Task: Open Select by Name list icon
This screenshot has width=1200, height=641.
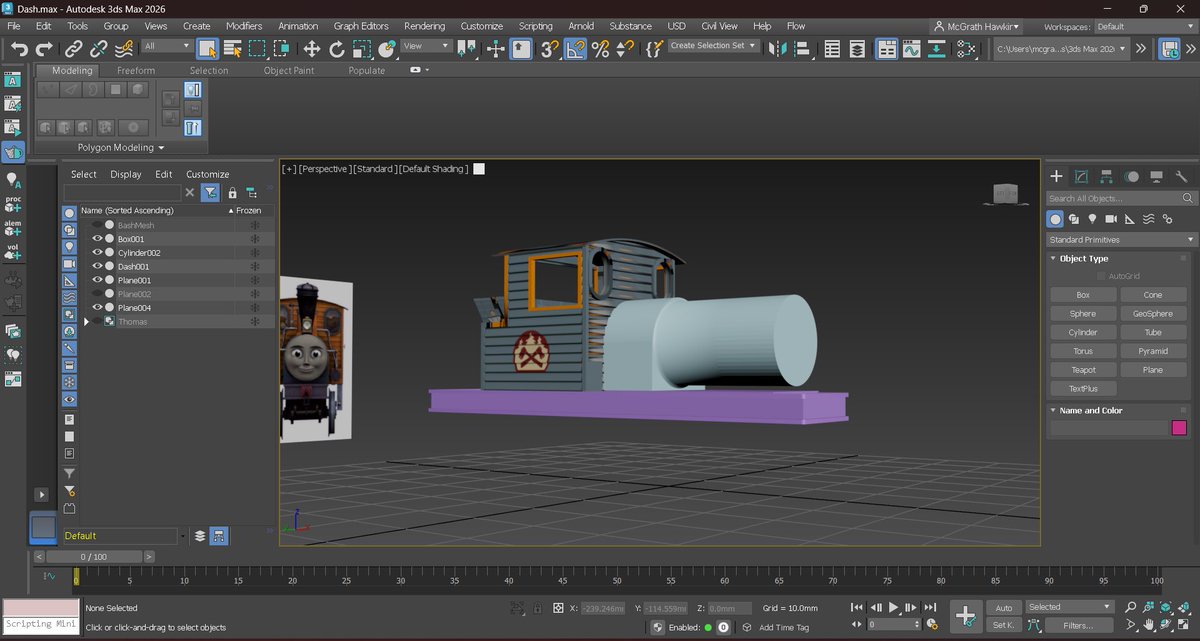Action: click(x=233, y=48)
